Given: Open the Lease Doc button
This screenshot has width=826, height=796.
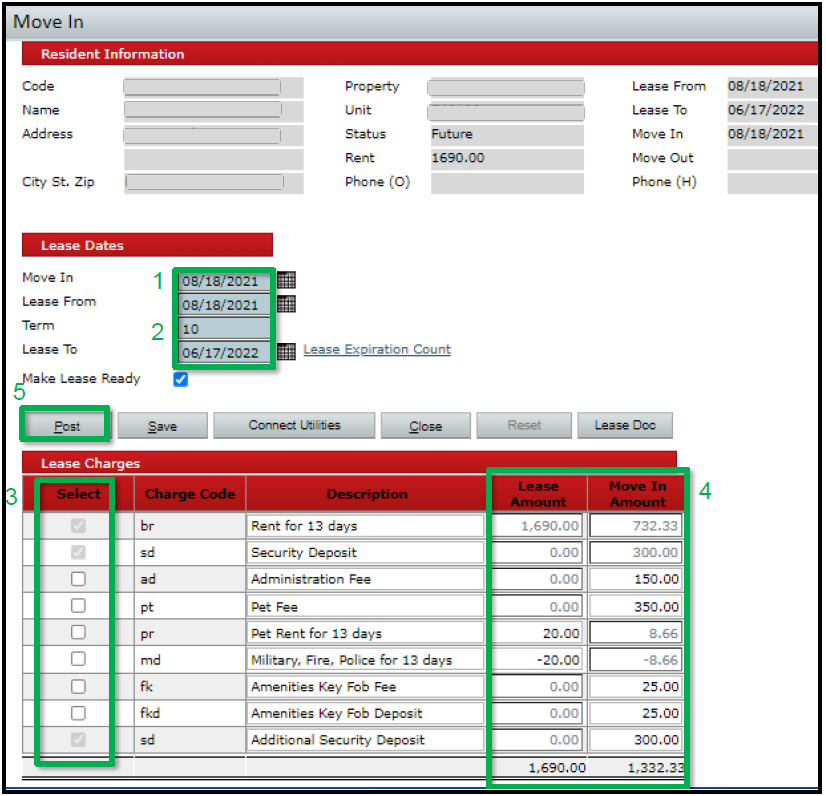Looking at the screenshot, I should [x=625, y=425].
